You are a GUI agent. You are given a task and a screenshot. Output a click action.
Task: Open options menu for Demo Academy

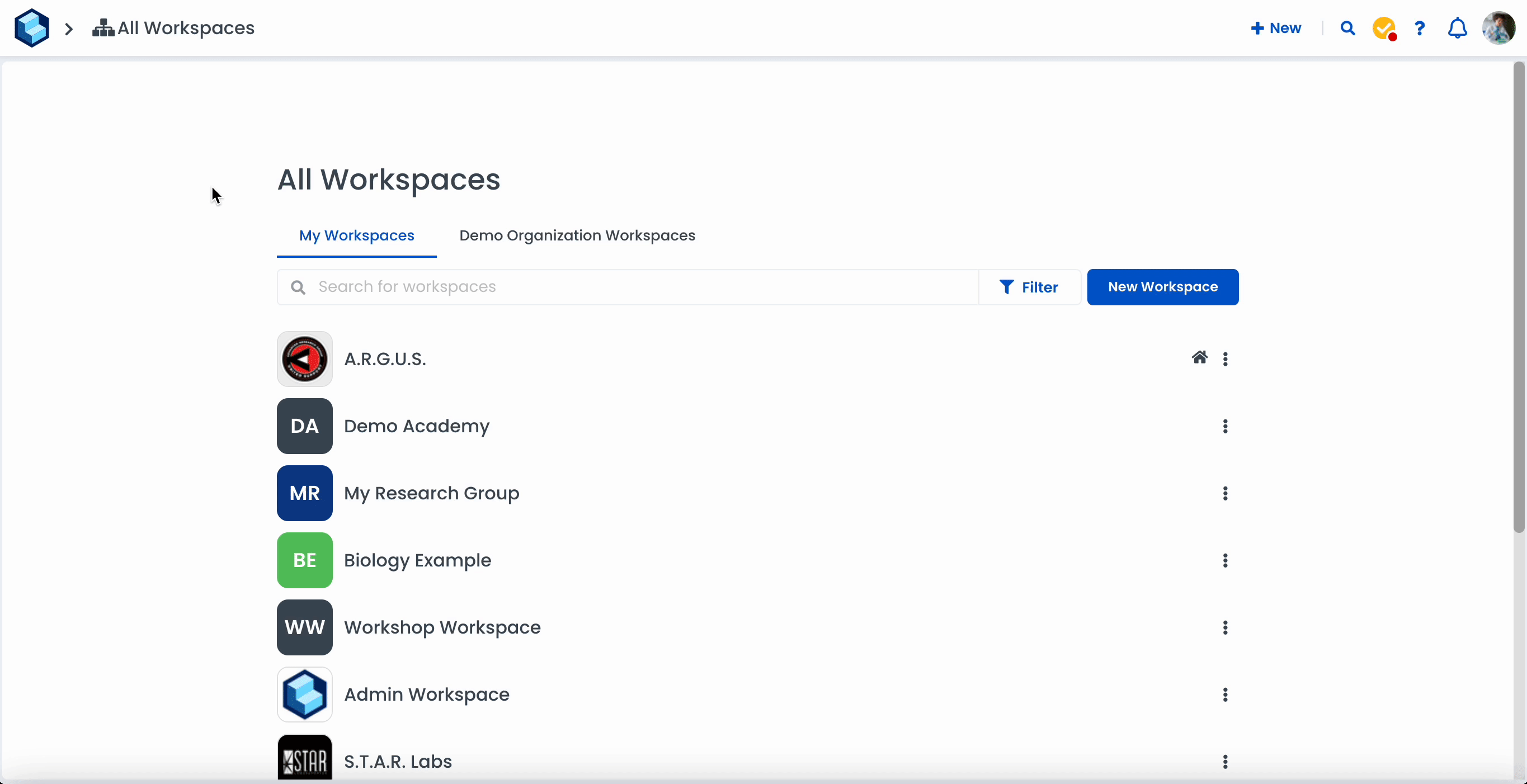(1226, 426)
